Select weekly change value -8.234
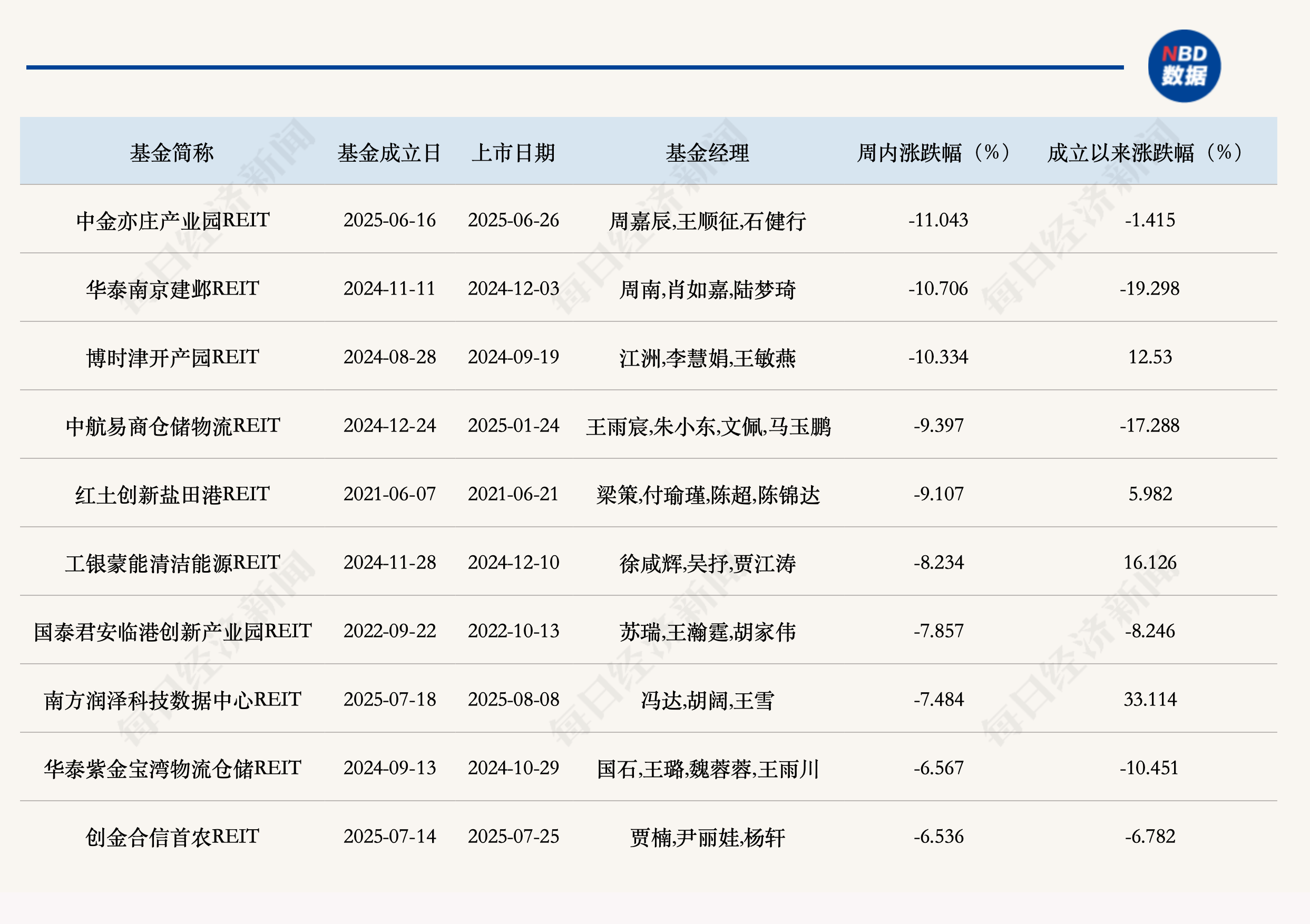The height and width of the screenshot is (924, 1310). pyautogui.click(x=938, y=563)
